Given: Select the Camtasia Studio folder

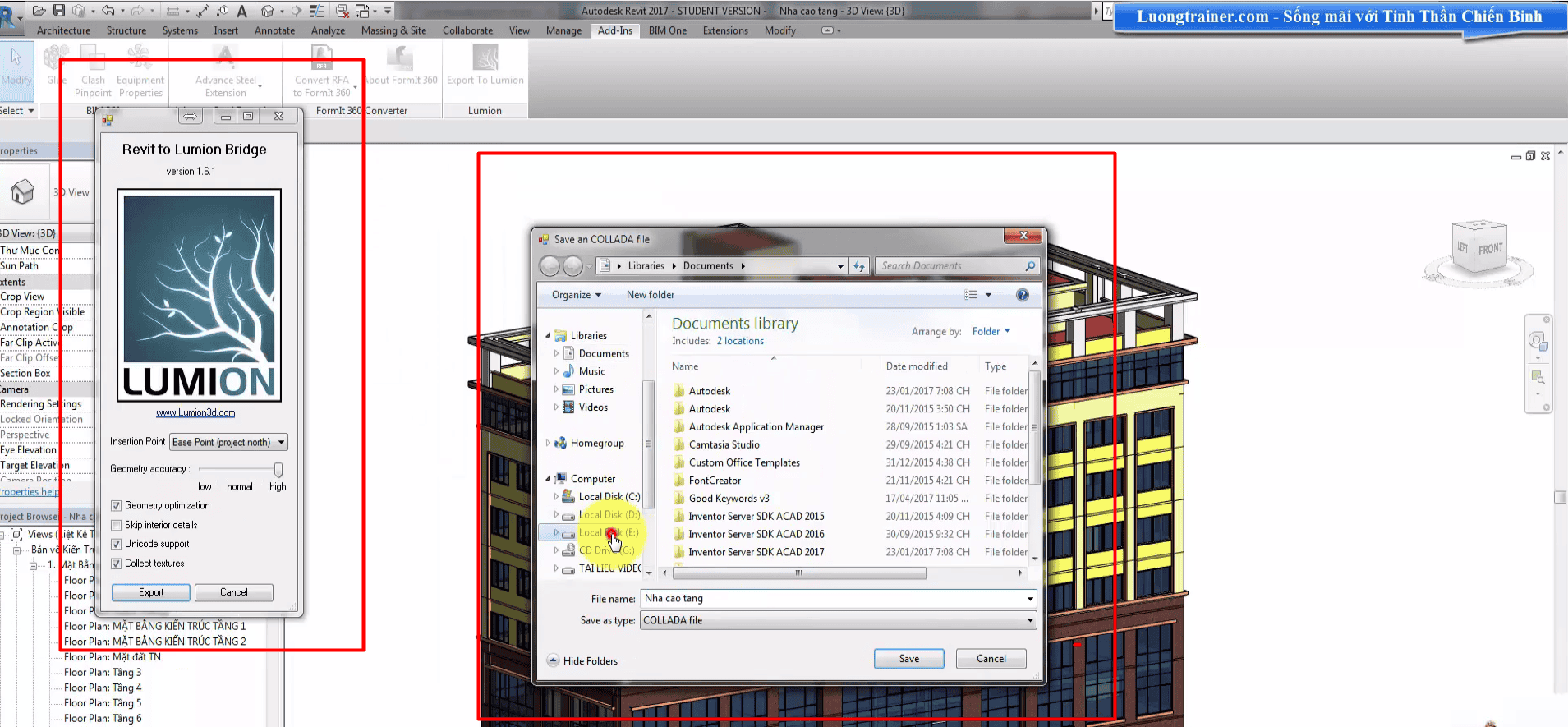Looking at the screenshot, I should click(x=724, y=444).
